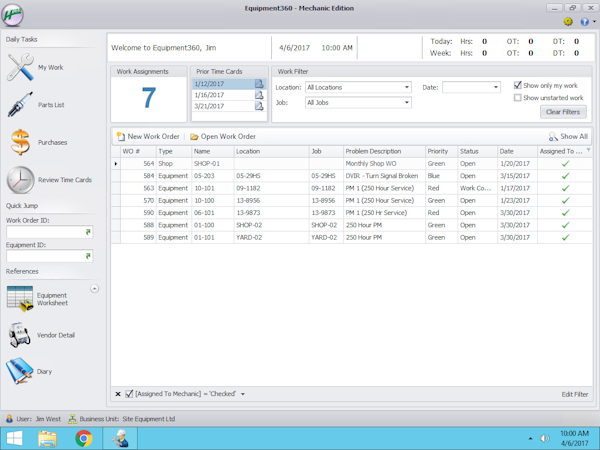Toggle Assigned To checkmark for WO 584
Viewport: 600px width, 450px height.
565,176
